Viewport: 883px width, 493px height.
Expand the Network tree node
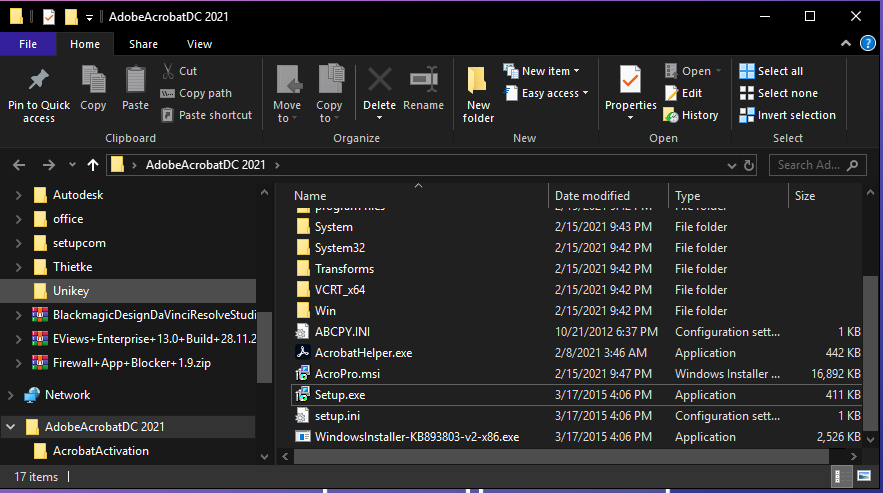[10, 395]
